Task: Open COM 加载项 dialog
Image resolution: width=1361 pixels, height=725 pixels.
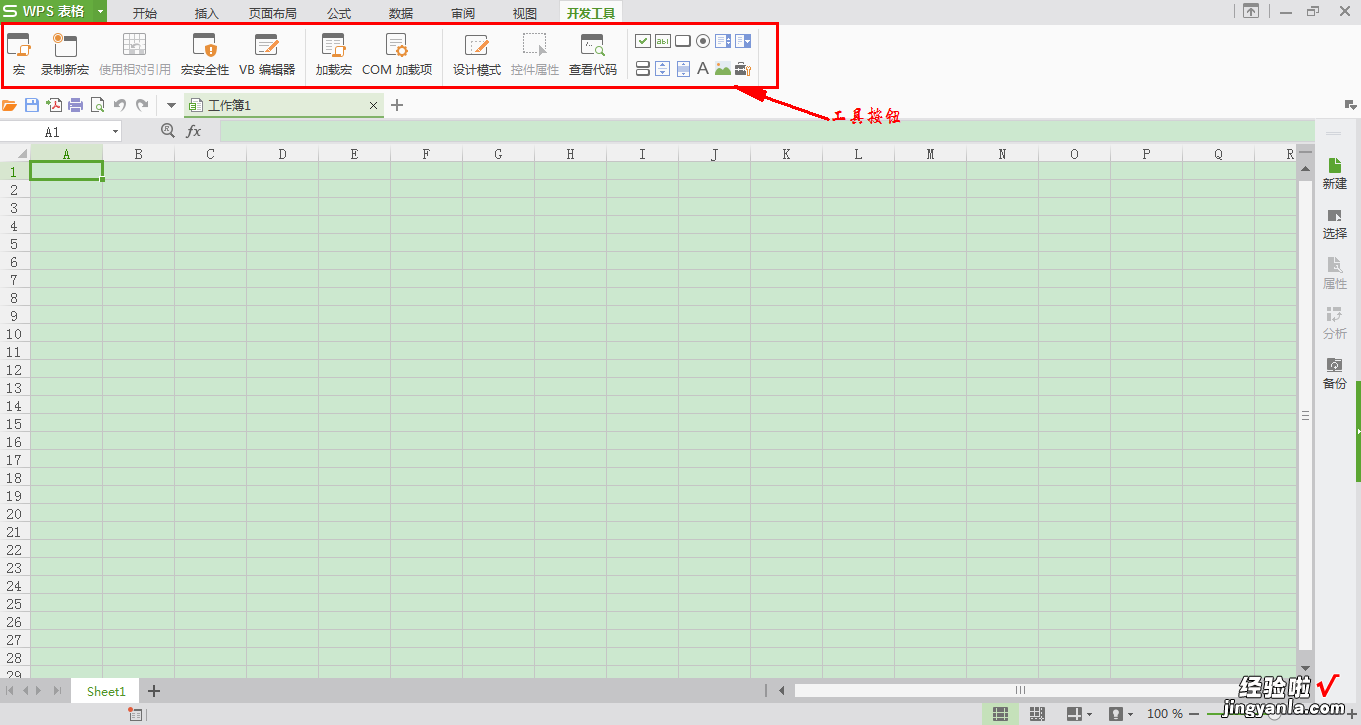Action: click(x=397, y=55)
